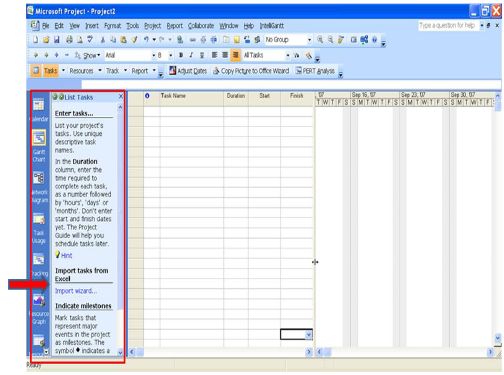Click the Open file icon

[46, 40]
